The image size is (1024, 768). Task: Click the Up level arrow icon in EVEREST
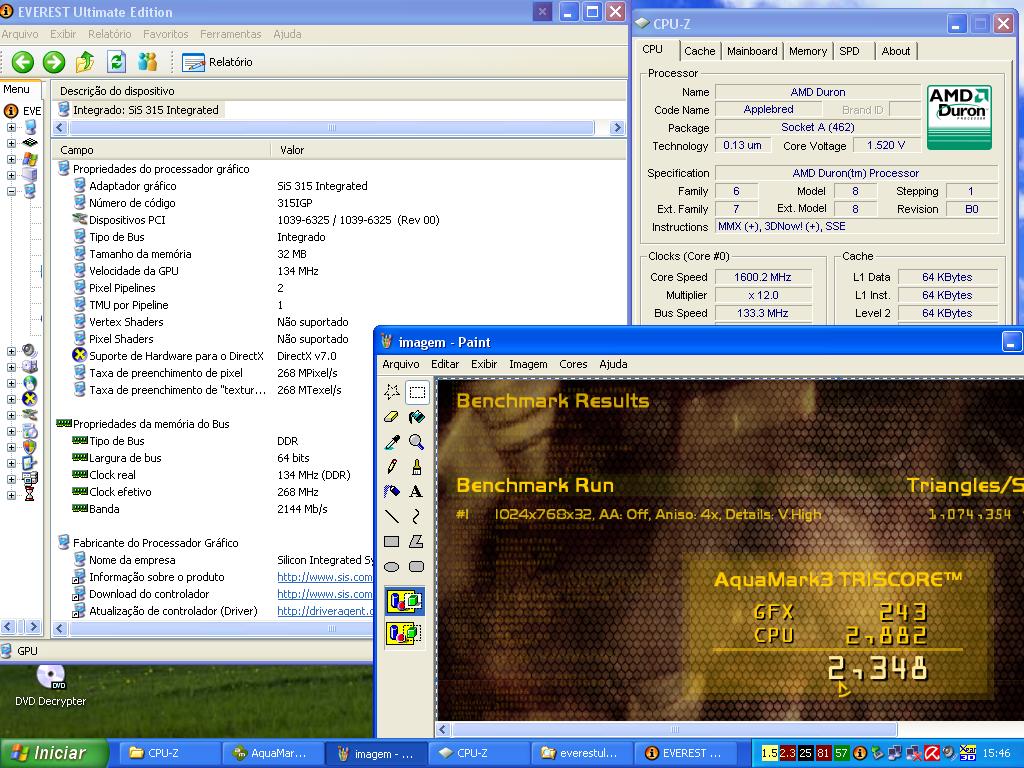click(84, 62)
